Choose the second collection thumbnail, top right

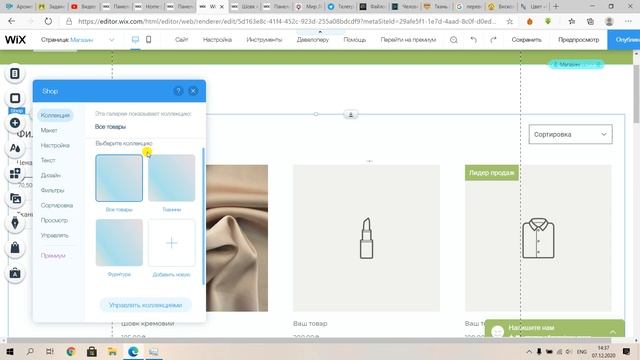(171, 178)
